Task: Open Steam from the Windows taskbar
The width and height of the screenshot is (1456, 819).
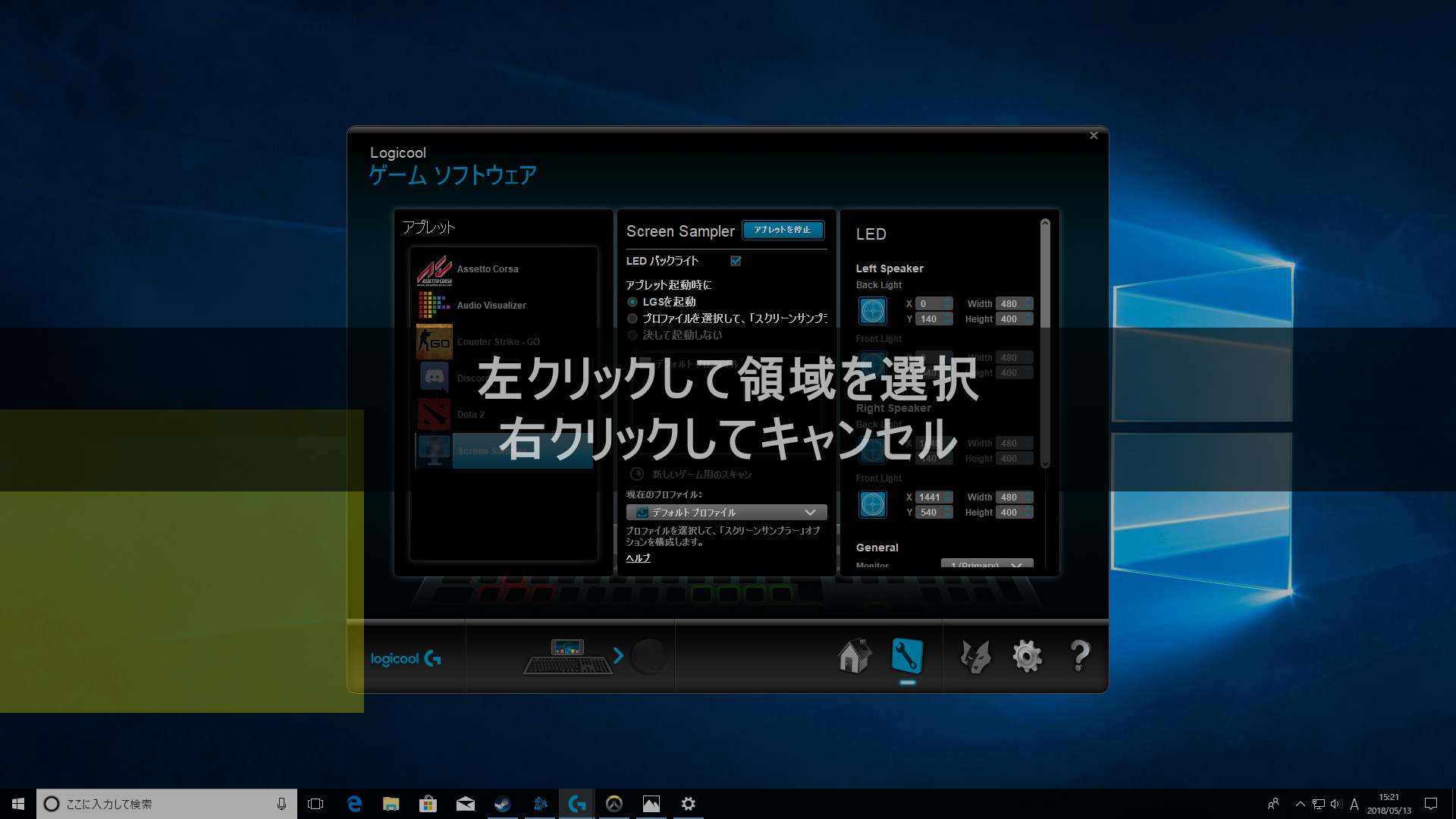Action: (502, 804)
